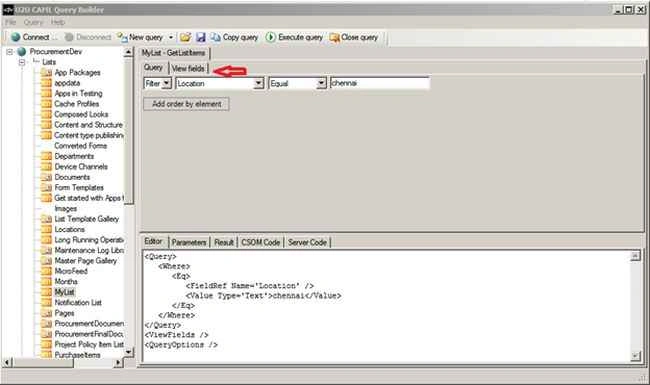Click Apps in Testing folder icon
The image size is (650, 385).
(46, 94)
